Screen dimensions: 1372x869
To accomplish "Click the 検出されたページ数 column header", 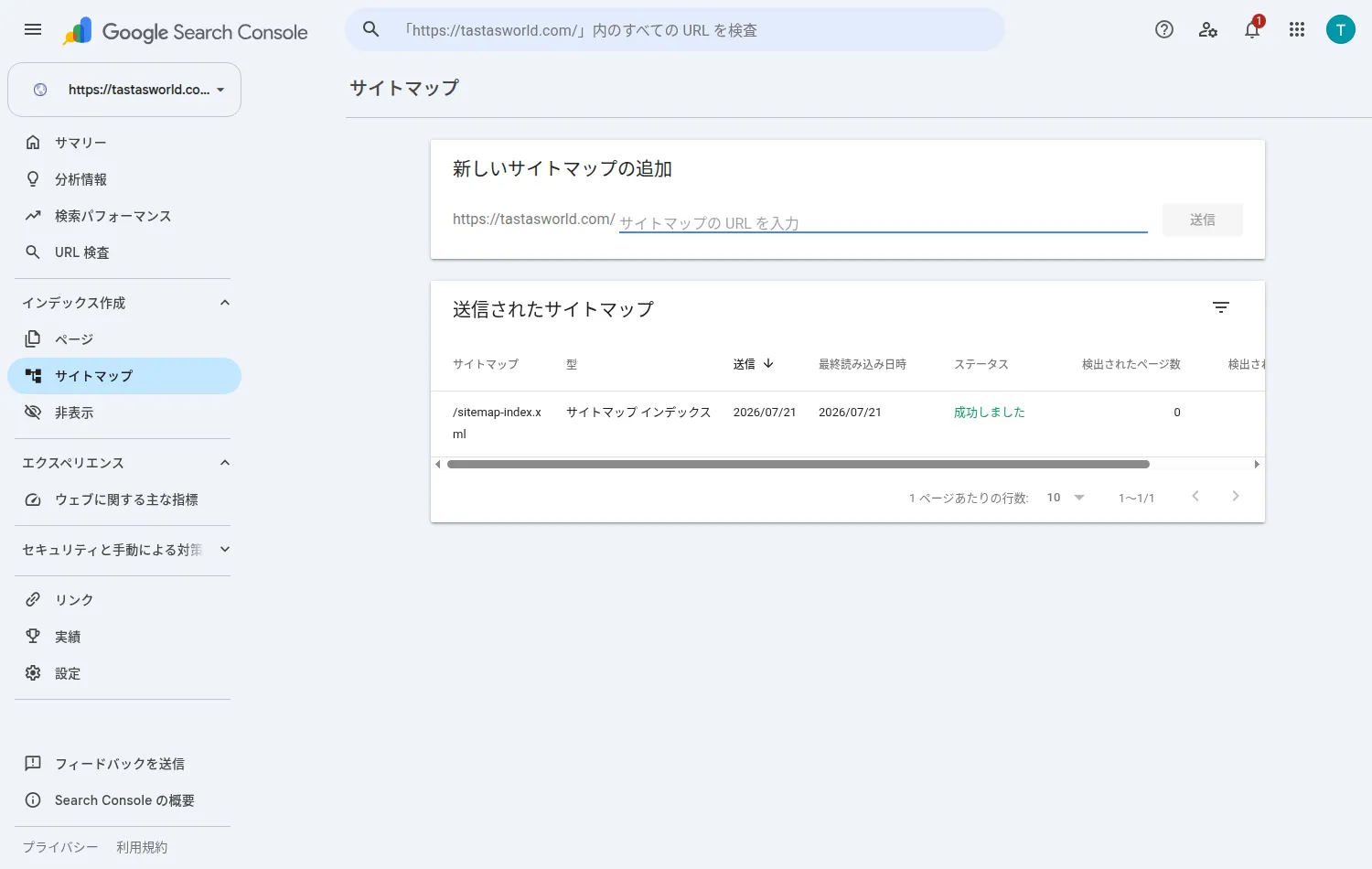I will (1131, 364).
